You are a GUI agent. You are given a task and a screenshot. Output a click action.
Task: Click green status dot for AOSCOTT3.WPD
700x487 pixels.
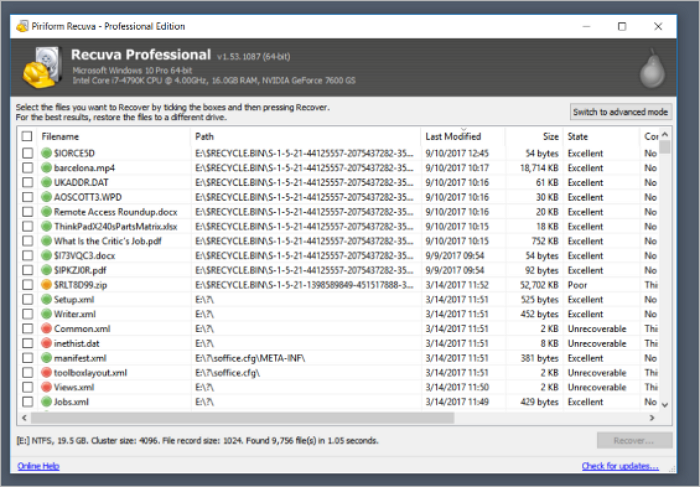[x=46, y=197]
